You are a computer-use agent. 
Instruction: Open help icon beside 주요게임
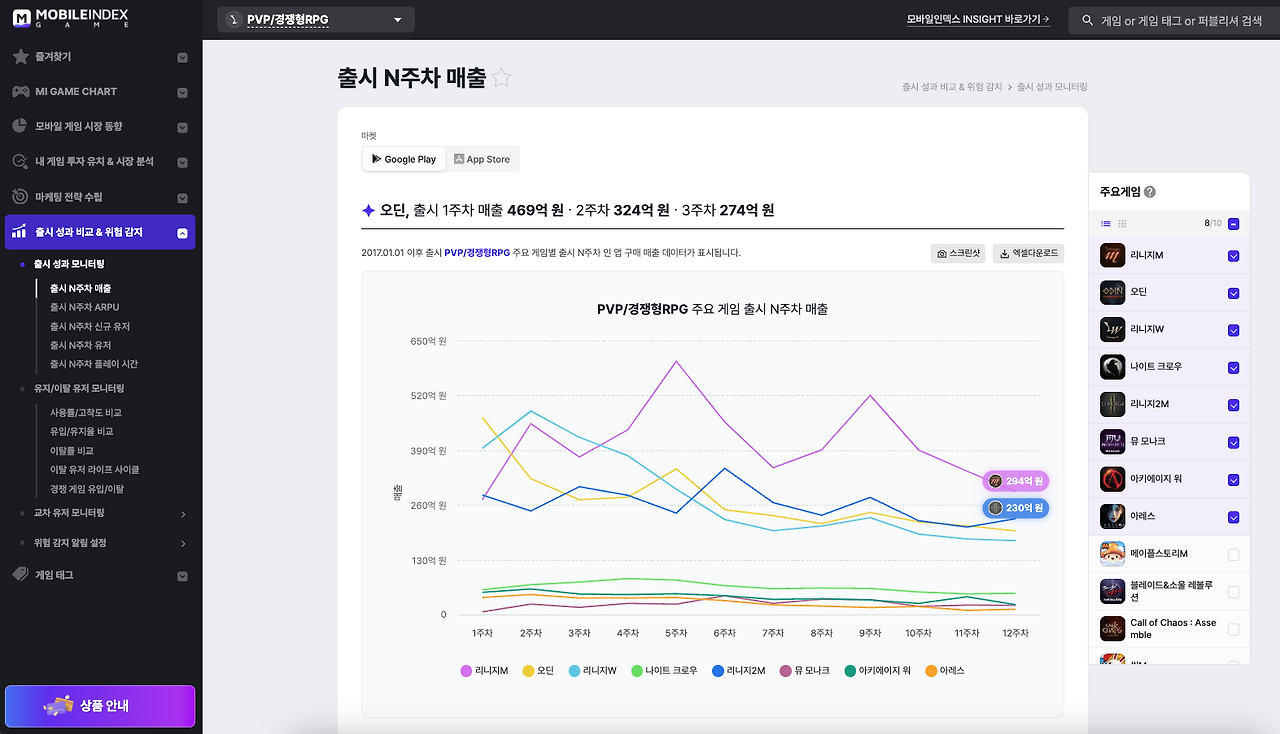[x=1150, y=192]
